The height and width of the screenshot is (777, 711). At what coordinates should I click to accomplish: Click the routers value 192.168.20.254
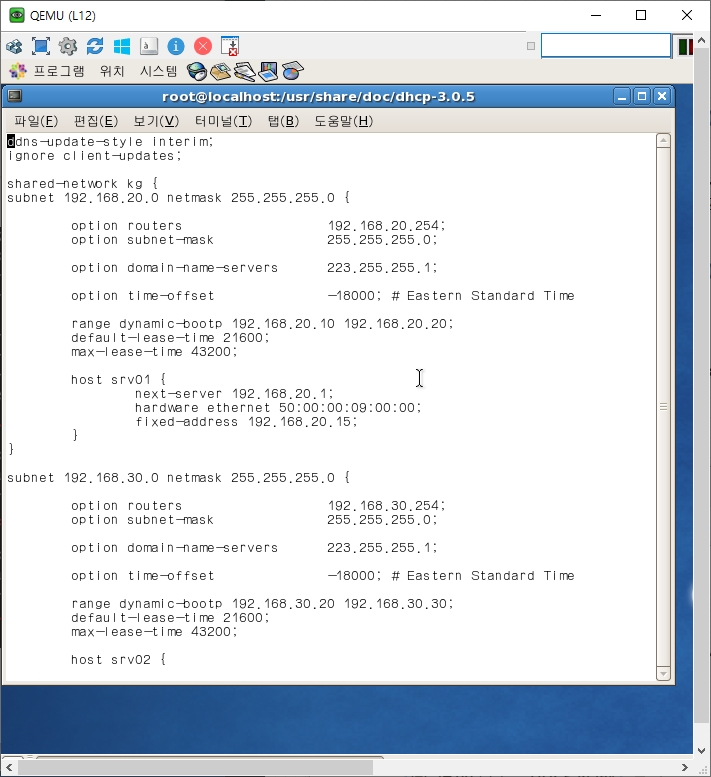pos(386,226)
